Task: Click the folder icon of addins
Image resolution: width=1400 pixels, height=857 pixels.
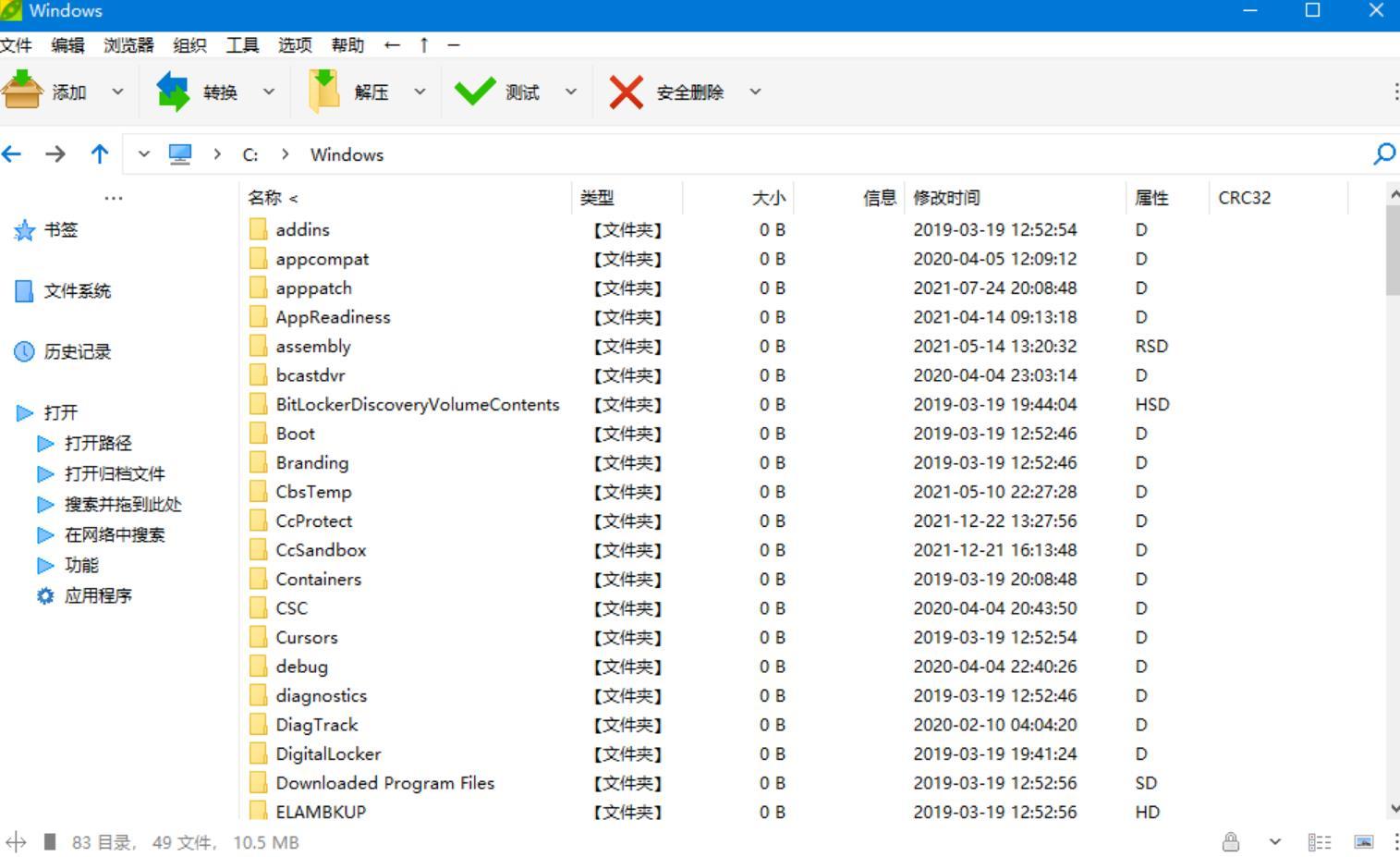Action: (x=259, y=229)
